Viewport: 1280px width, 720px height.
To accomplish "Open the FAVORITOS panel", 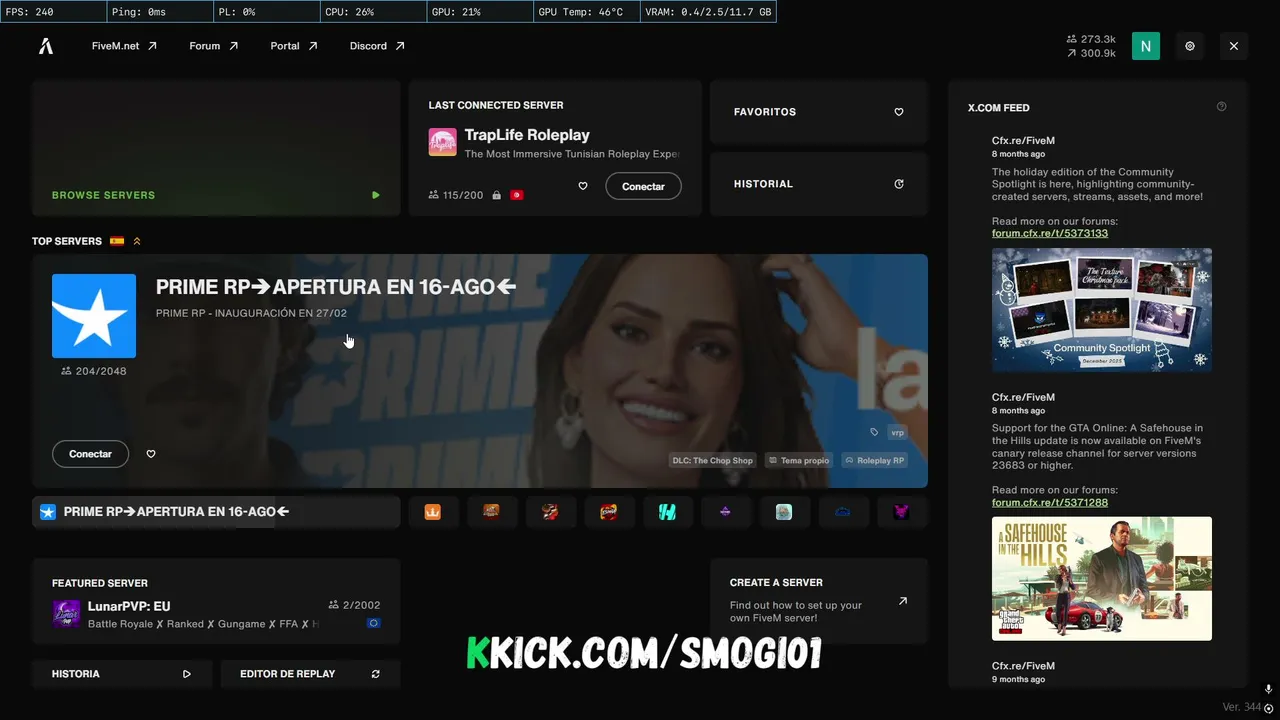I will click(x=819, y=112).
